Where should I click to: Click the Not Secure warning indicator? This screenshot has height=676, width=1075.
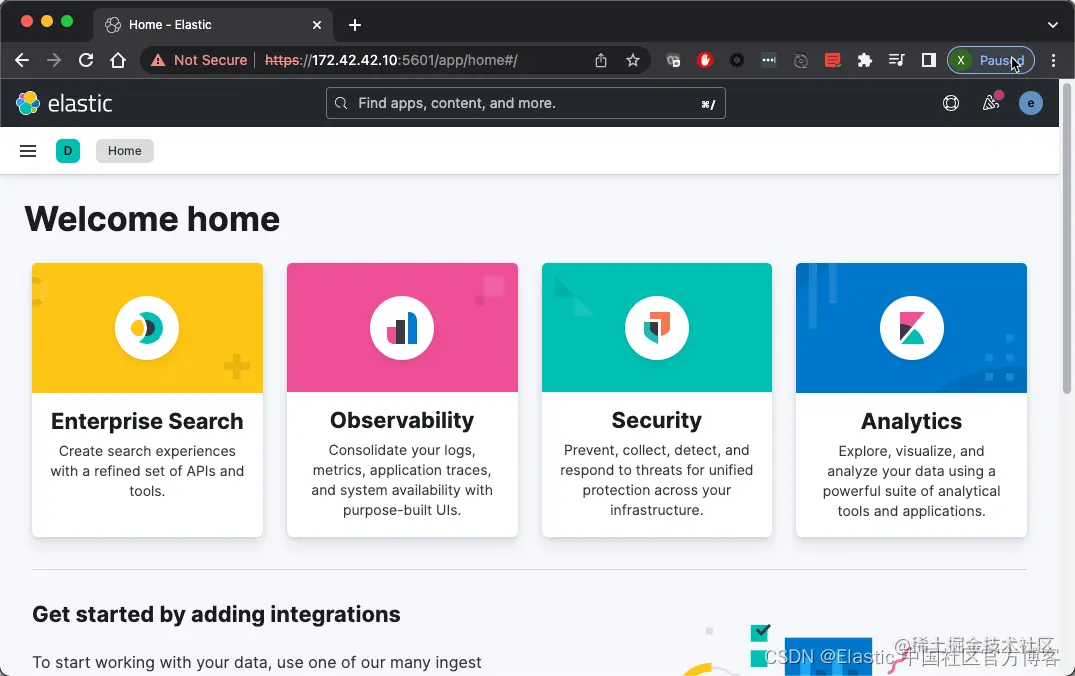click(199, 60)
